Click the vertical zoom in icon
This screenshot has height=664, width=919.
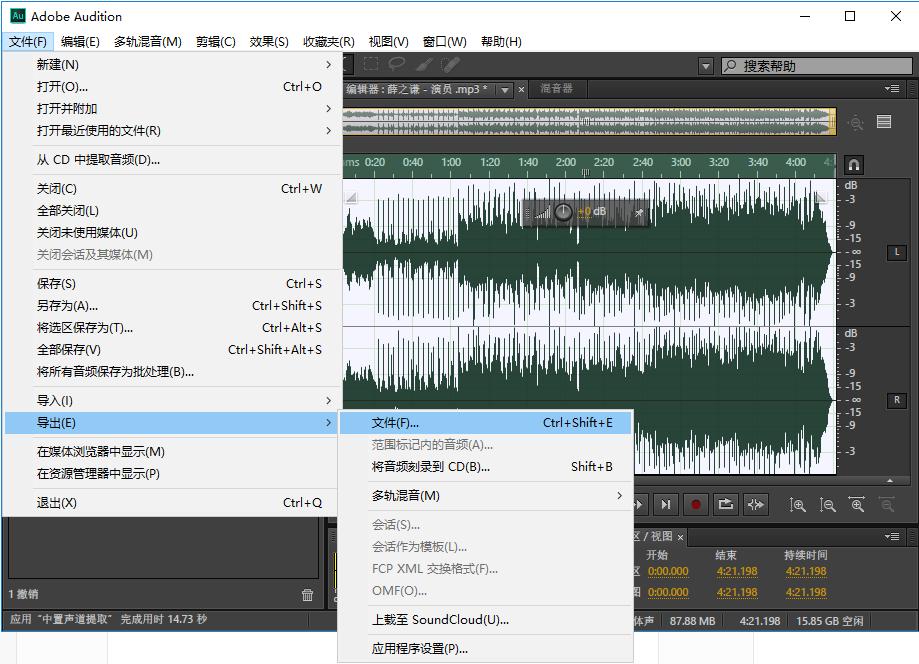tap(798, 505)
